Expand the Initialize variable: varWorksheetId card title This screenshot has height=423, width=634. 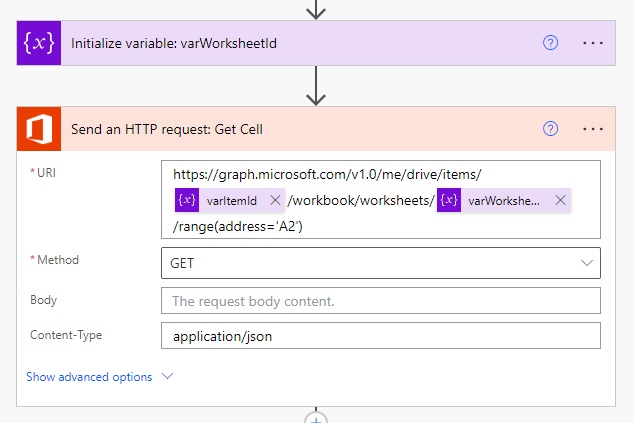(174, 43)
